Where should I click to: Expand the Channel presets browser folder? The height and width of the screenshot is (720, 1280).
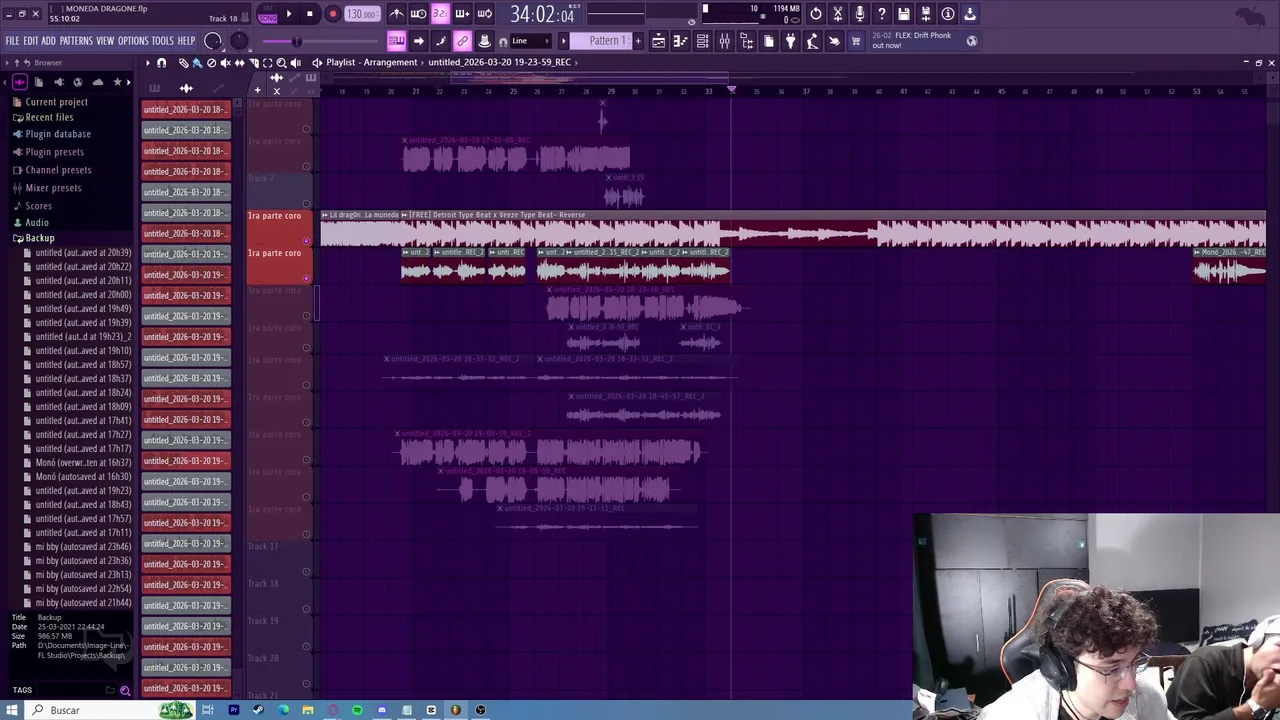point(58,170)
